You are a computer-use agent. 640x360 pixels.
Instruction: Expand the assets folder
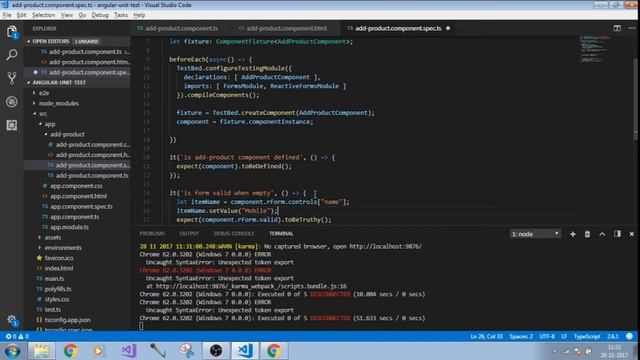click(53, 237)
